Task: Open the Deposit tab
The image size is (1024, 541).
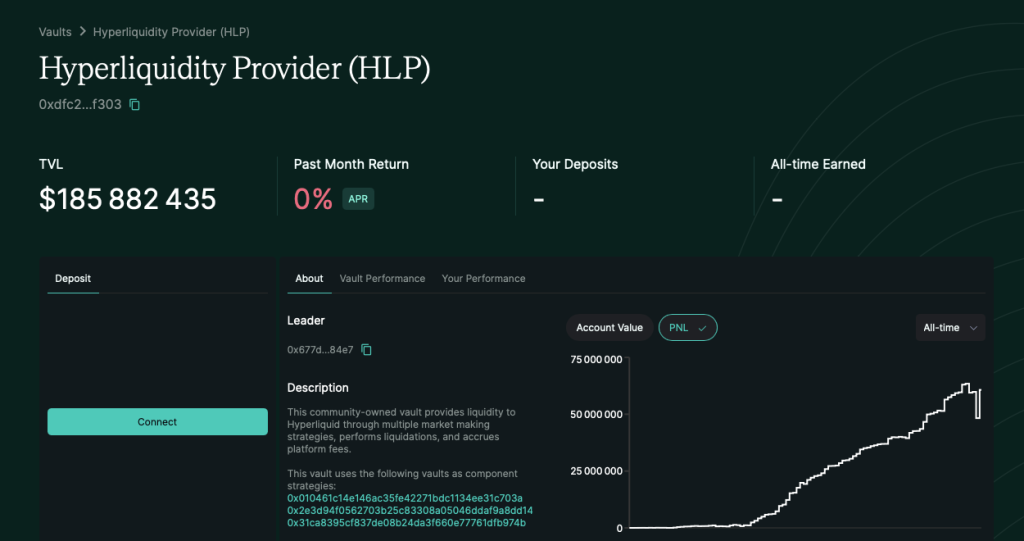Action: pos(72,278)
